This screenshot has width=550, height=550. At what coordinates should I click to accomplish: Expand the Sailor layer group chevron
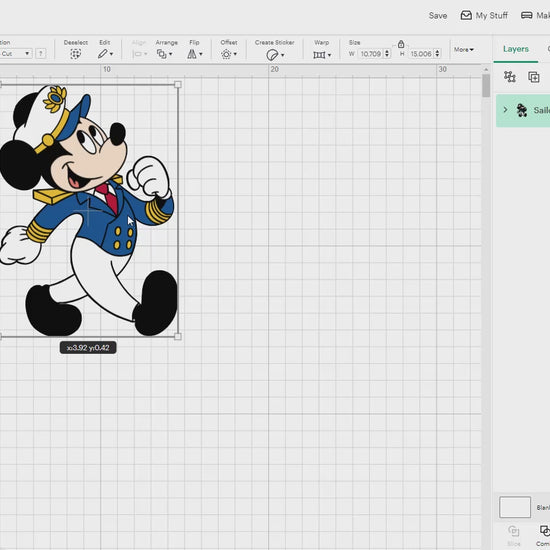[505, 110]
